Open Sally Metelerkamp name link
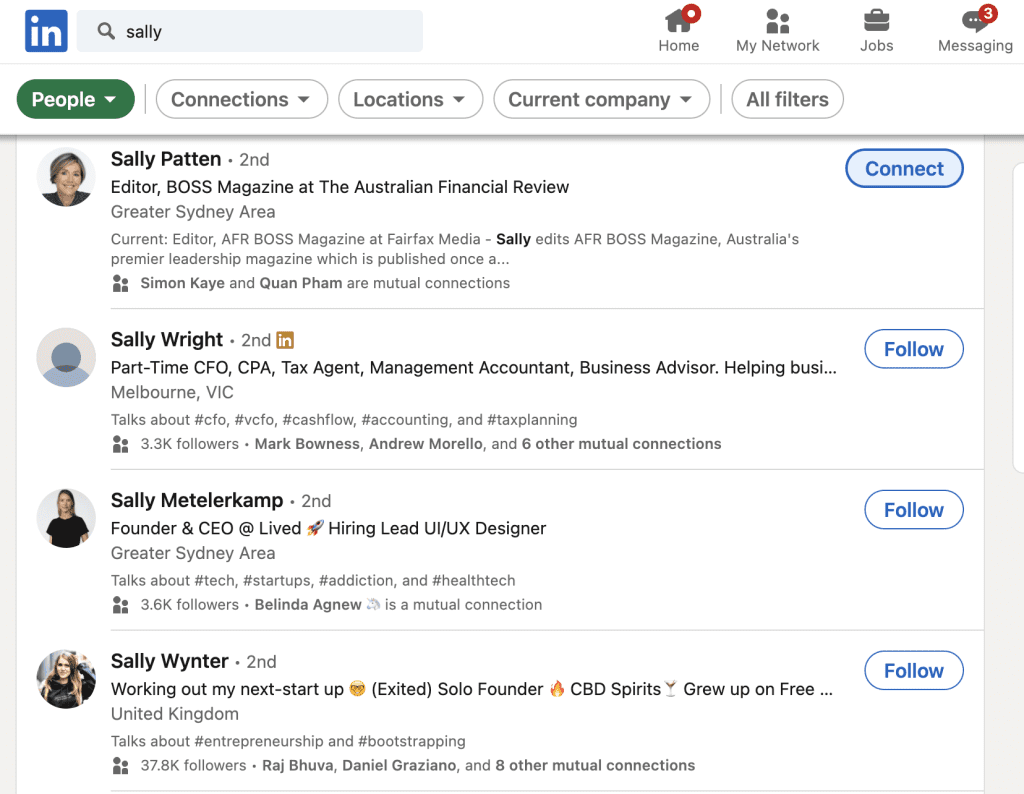 (197, 500)
